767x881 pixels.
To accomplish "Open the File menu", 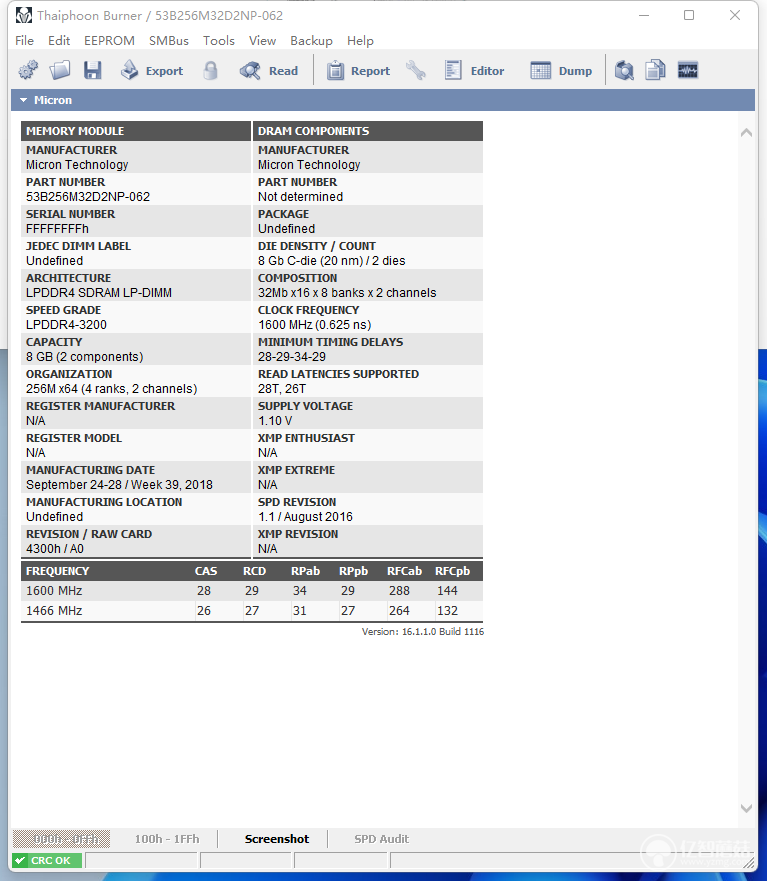I will tap(24, 41).
